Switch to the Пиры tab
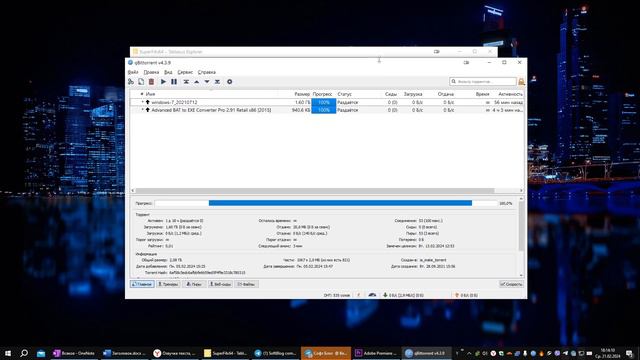The height and width of the screenshot is (360, 640). pos(194,284)
